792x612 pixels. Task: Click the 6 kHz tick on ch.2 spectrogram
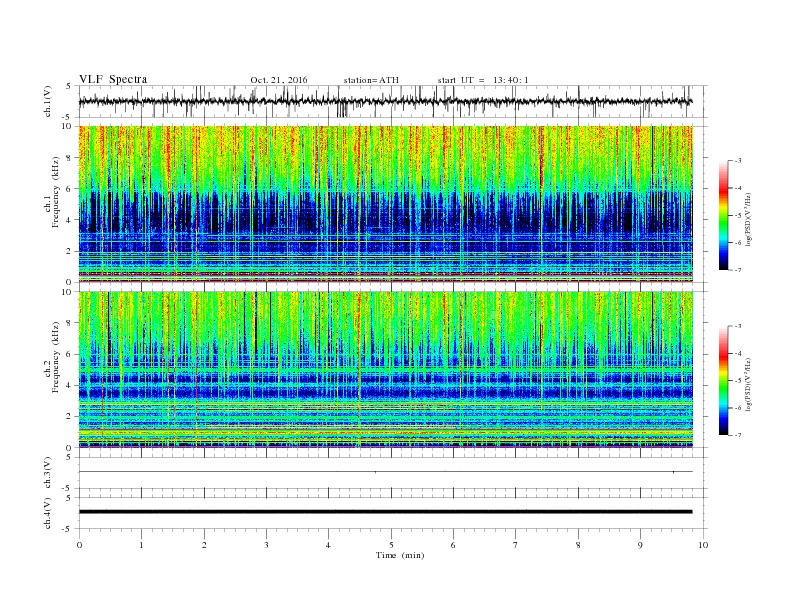70,354
